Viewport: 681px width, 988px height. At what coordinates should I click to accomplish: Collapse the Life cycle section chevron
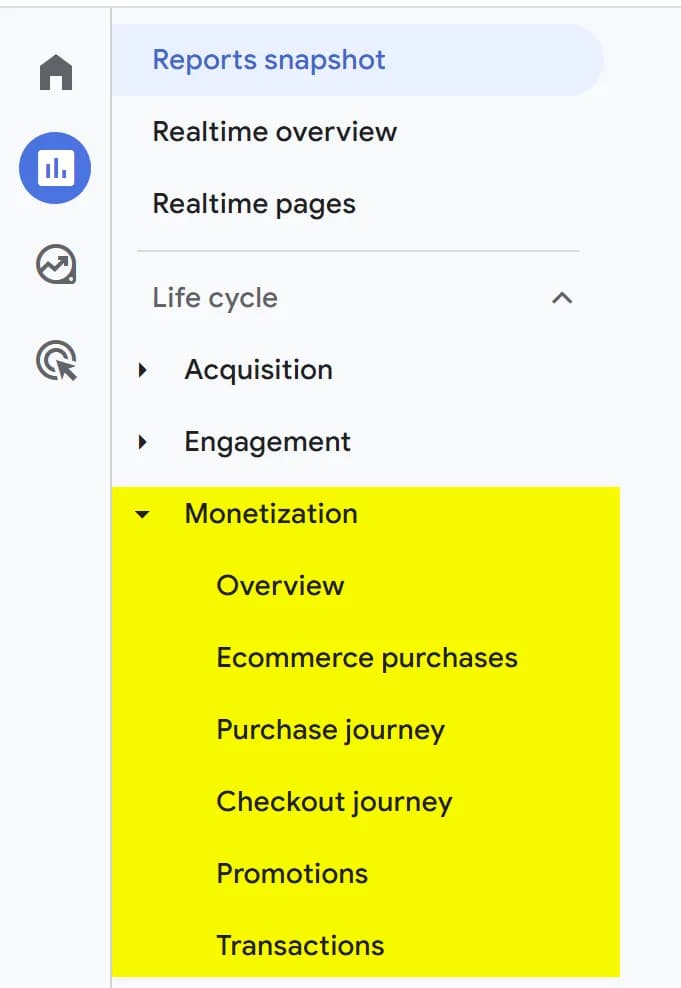pyautogui.click(x=562, y=297)
